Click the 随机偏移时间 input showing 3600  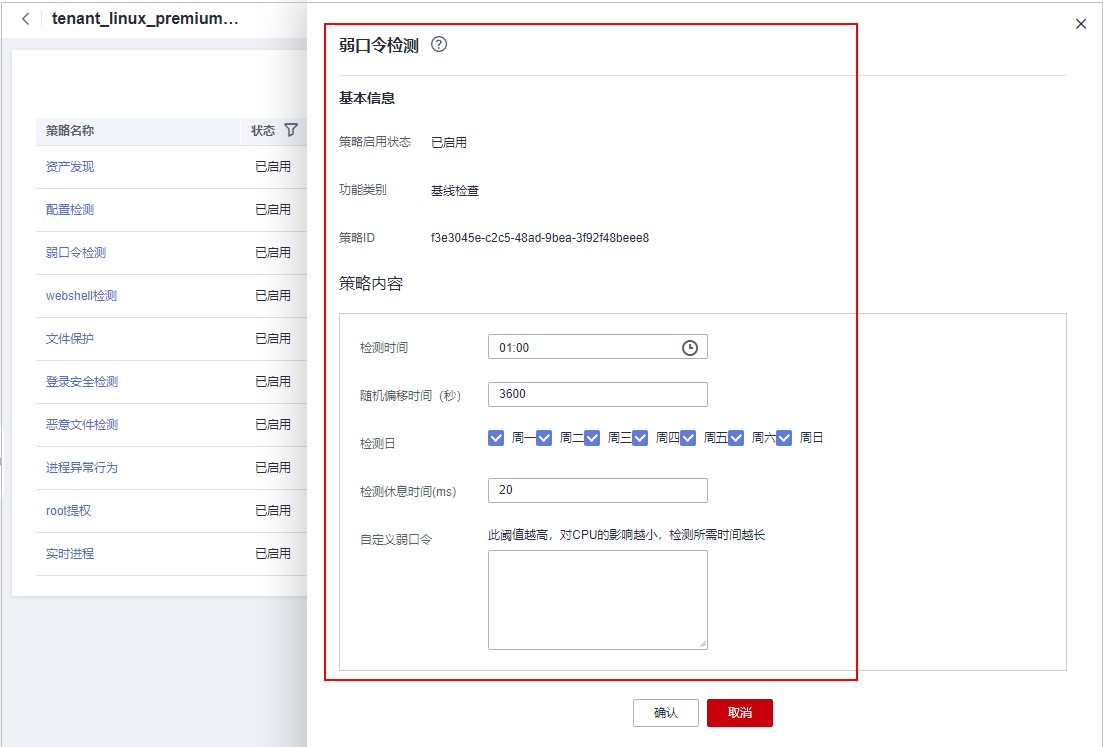tap(597, 394)
